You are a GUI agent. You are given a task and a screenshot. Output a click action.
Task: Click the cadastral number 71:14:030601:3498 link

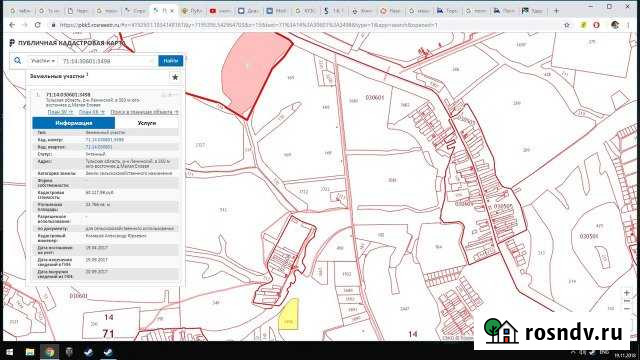coord(104,140)
